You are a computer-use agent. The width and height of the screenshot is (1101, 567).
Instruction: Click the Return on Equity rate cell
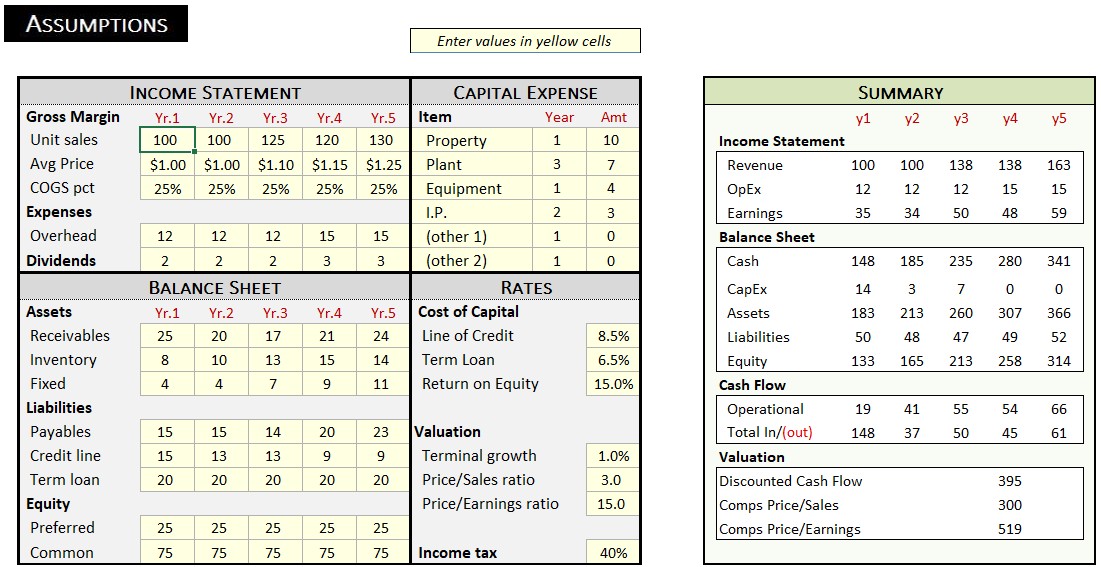(612, 384)
